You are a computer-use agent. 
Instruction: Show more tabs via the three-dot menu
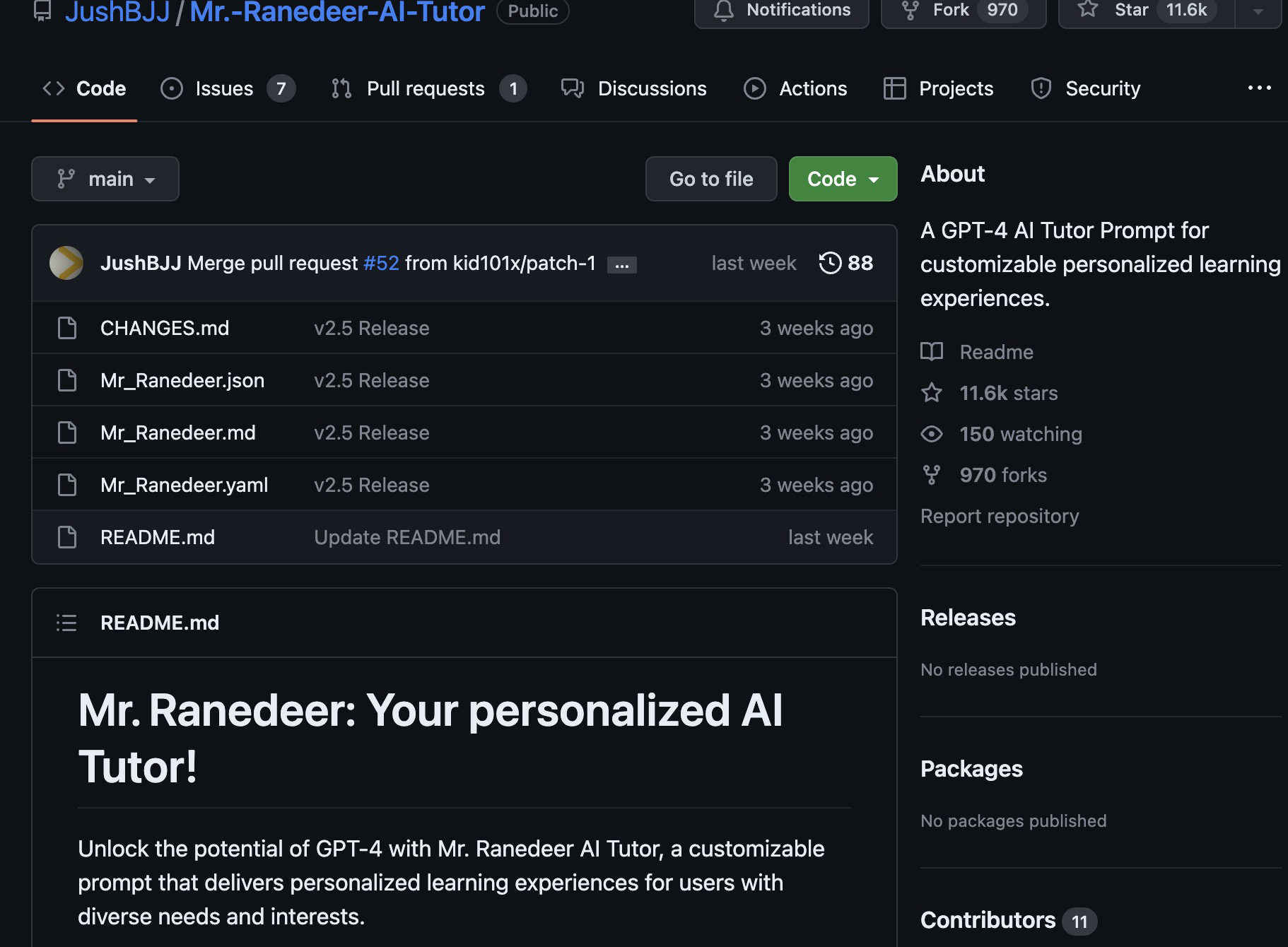click(1259, 88)
